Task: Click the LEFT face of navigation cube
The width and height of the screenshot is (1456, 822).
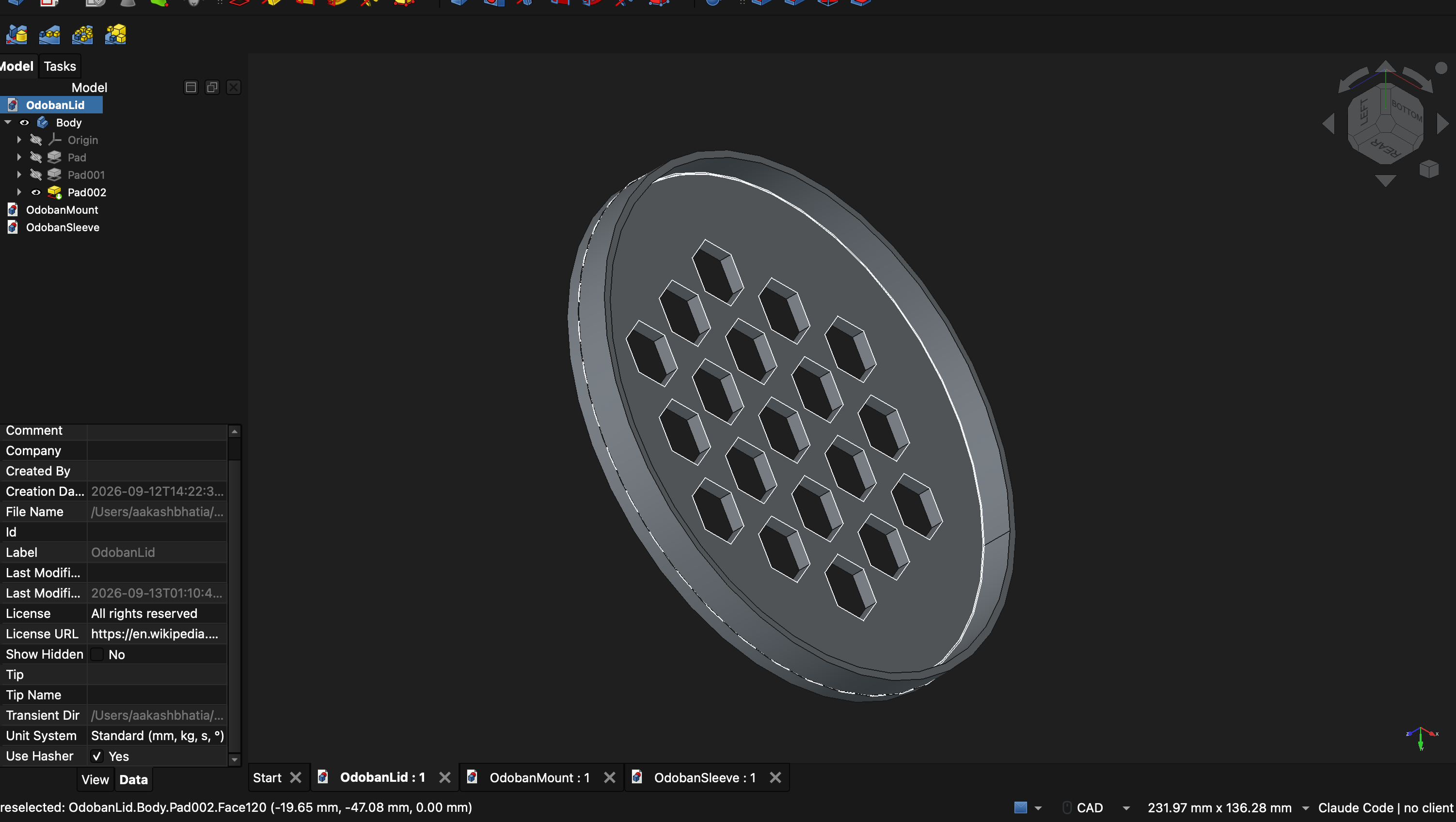Action: coord(1363,111)
